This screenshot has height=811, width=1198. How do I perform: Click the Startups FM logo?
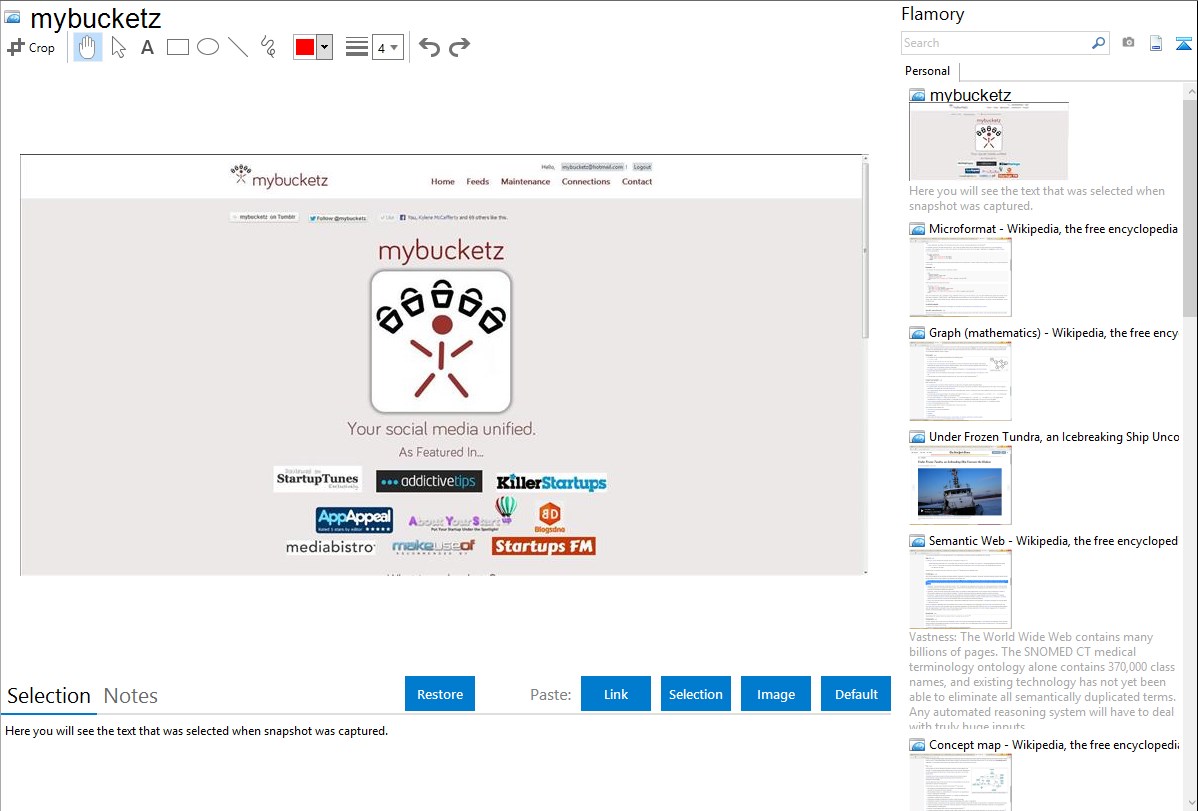(x=543, y=547)
